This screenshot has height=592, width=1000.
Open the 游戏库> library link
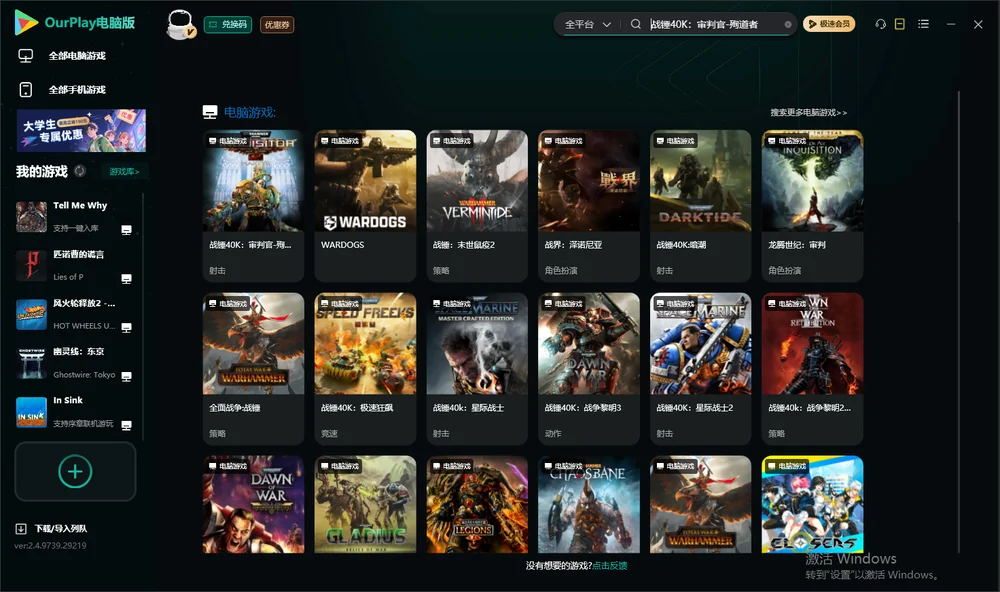click(124, 172)
